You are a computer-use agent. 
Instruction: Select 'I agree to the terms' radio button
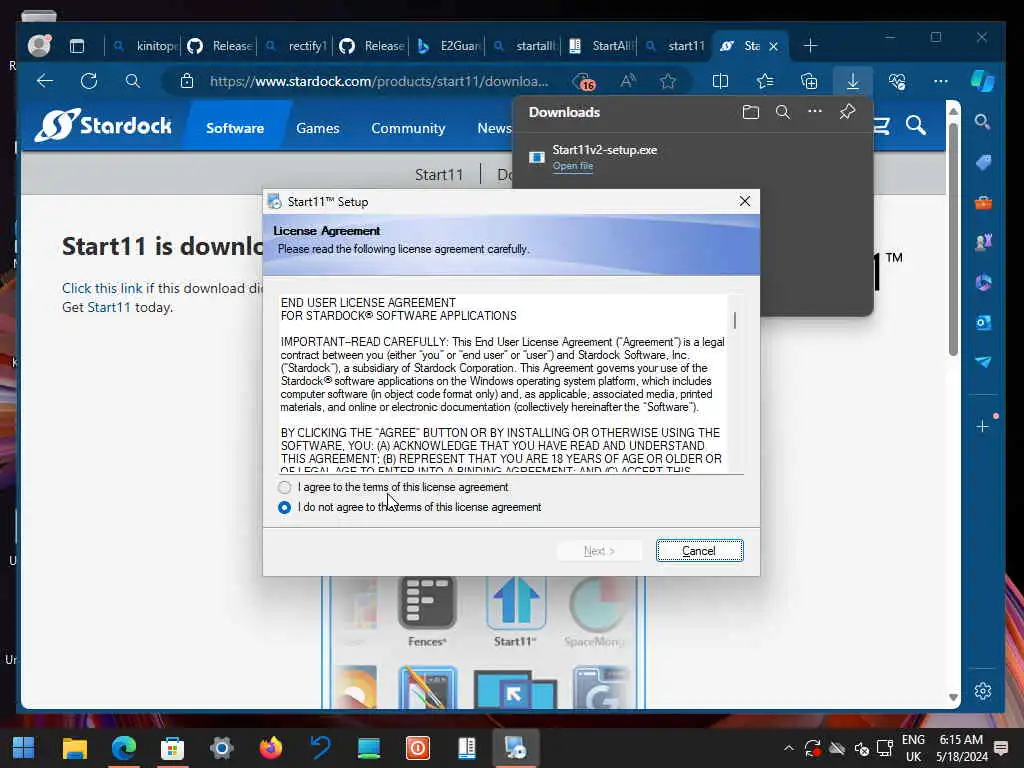(284, 487)
